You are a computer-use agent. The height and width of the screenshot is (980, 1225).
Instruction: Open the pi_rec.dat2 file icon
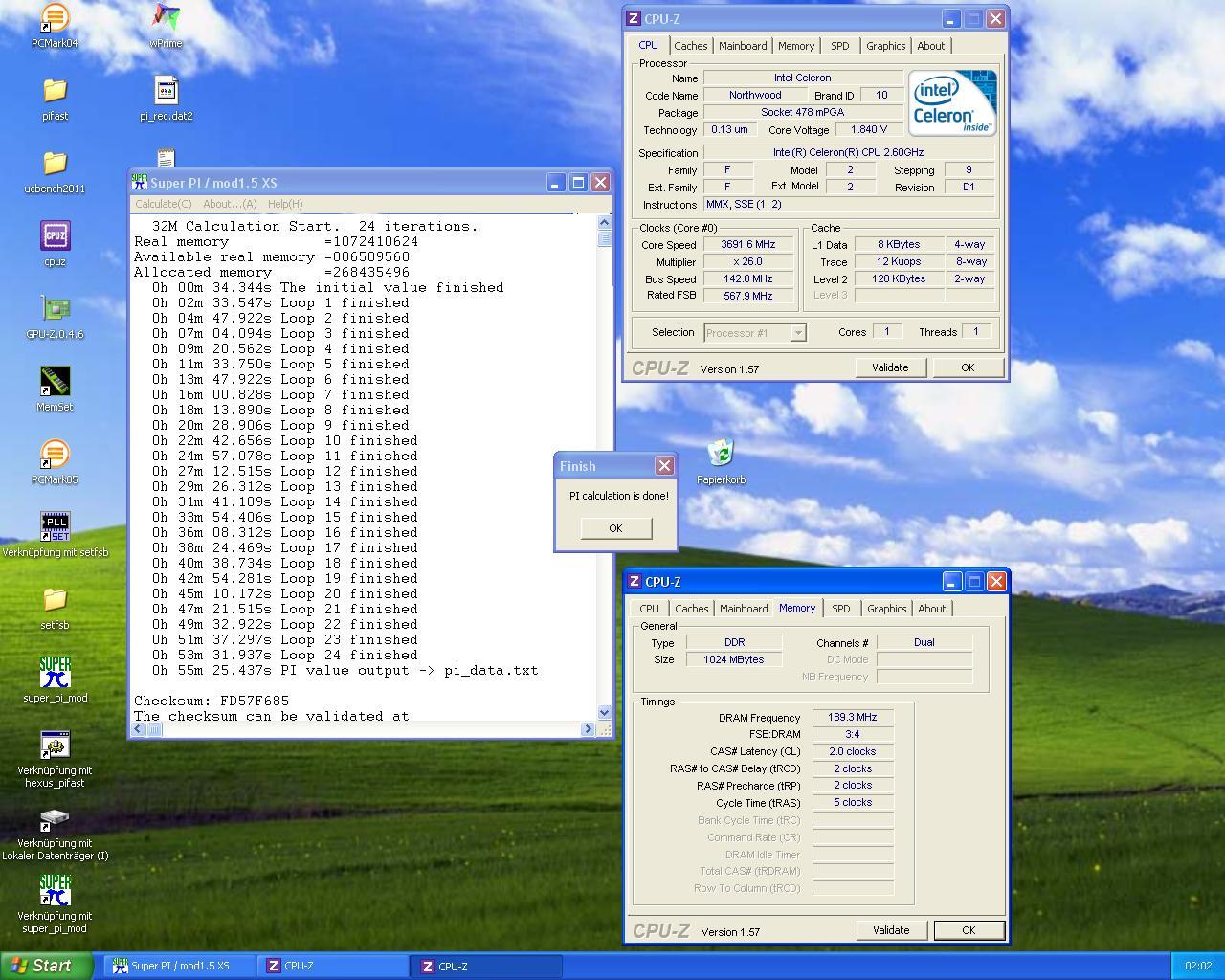click(166, 100)
